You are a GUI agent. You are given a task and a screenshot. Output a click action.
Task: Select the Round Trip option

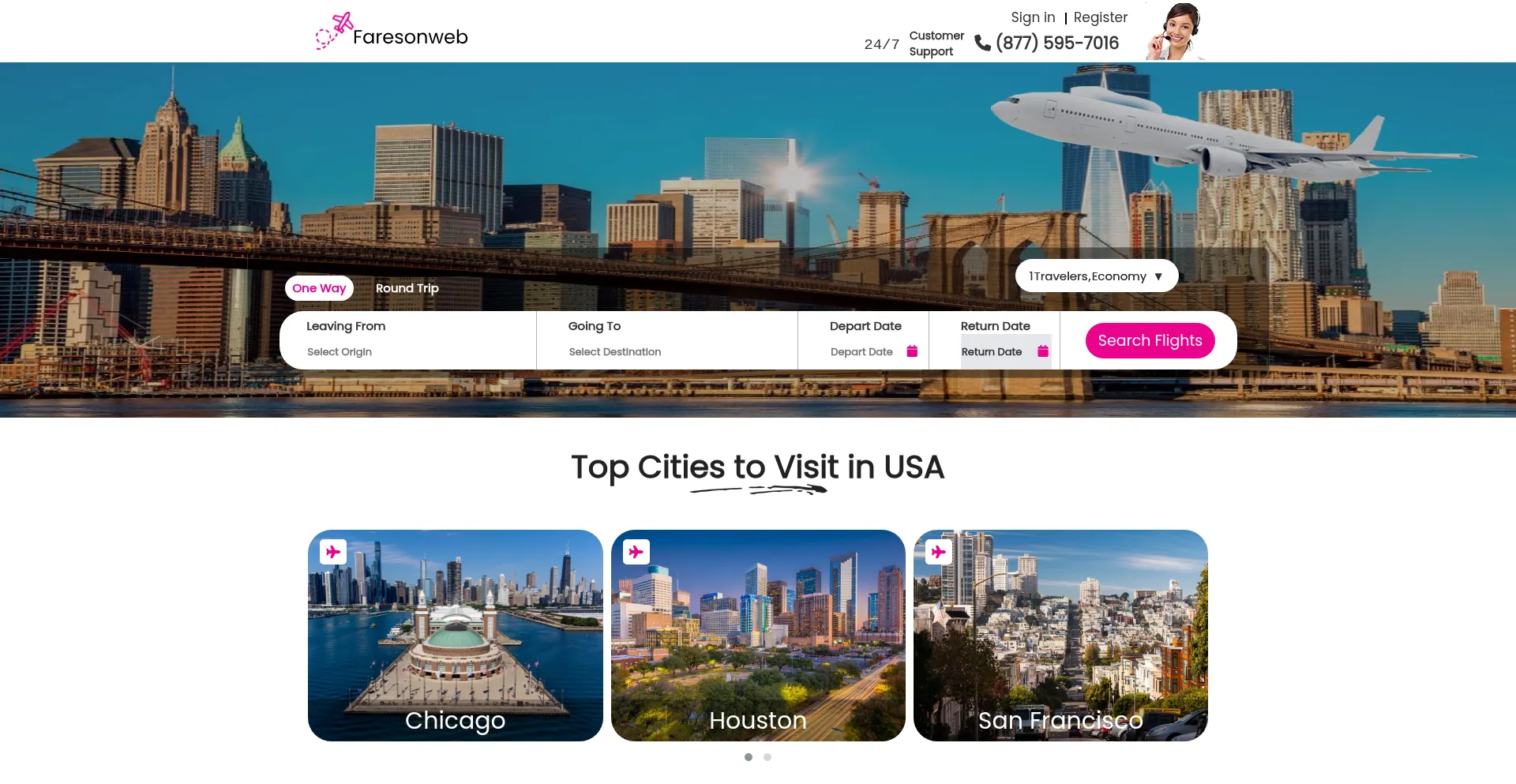point(407,288)
